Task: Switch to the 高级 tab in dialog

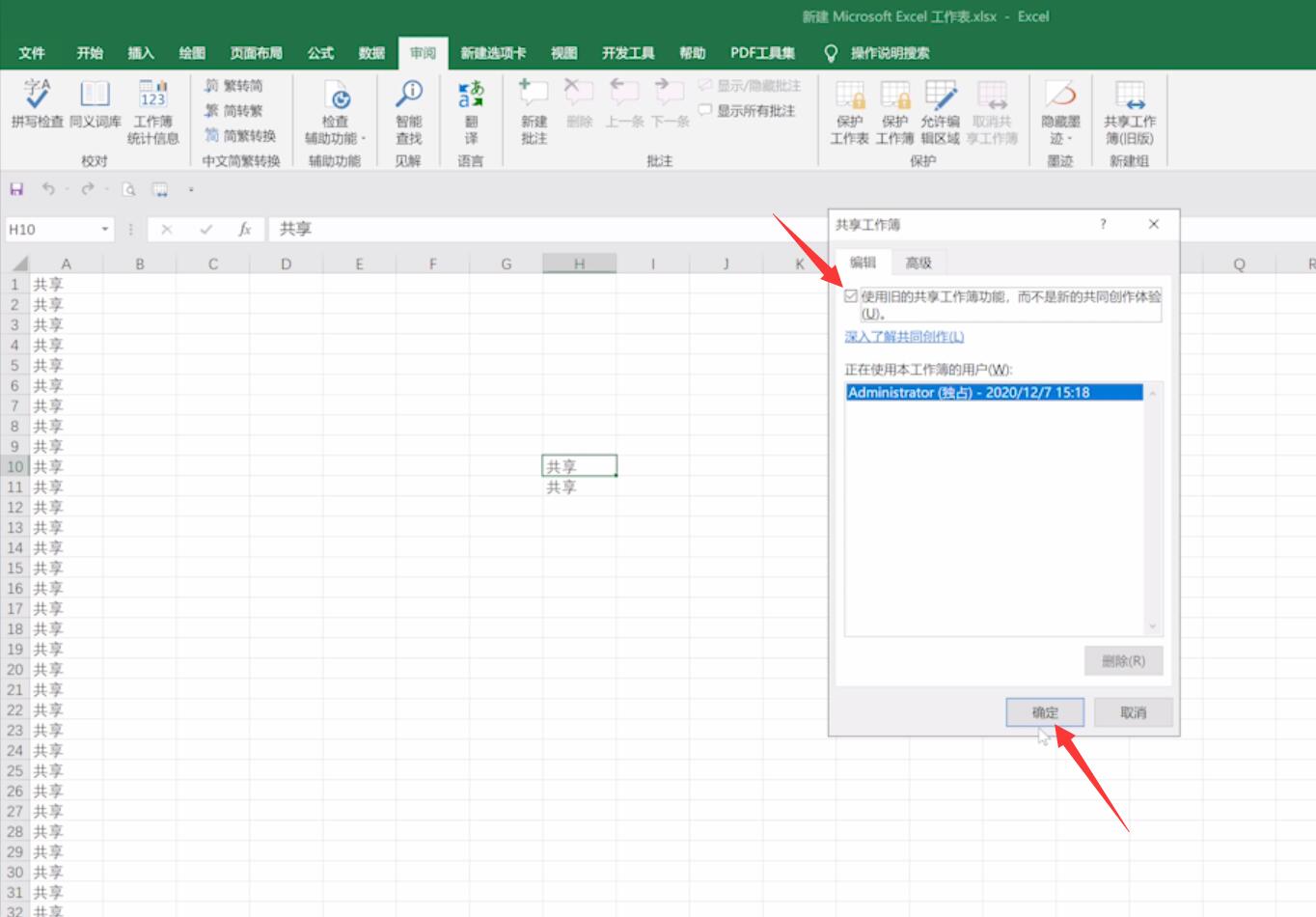Action: (x=918, y=263)
